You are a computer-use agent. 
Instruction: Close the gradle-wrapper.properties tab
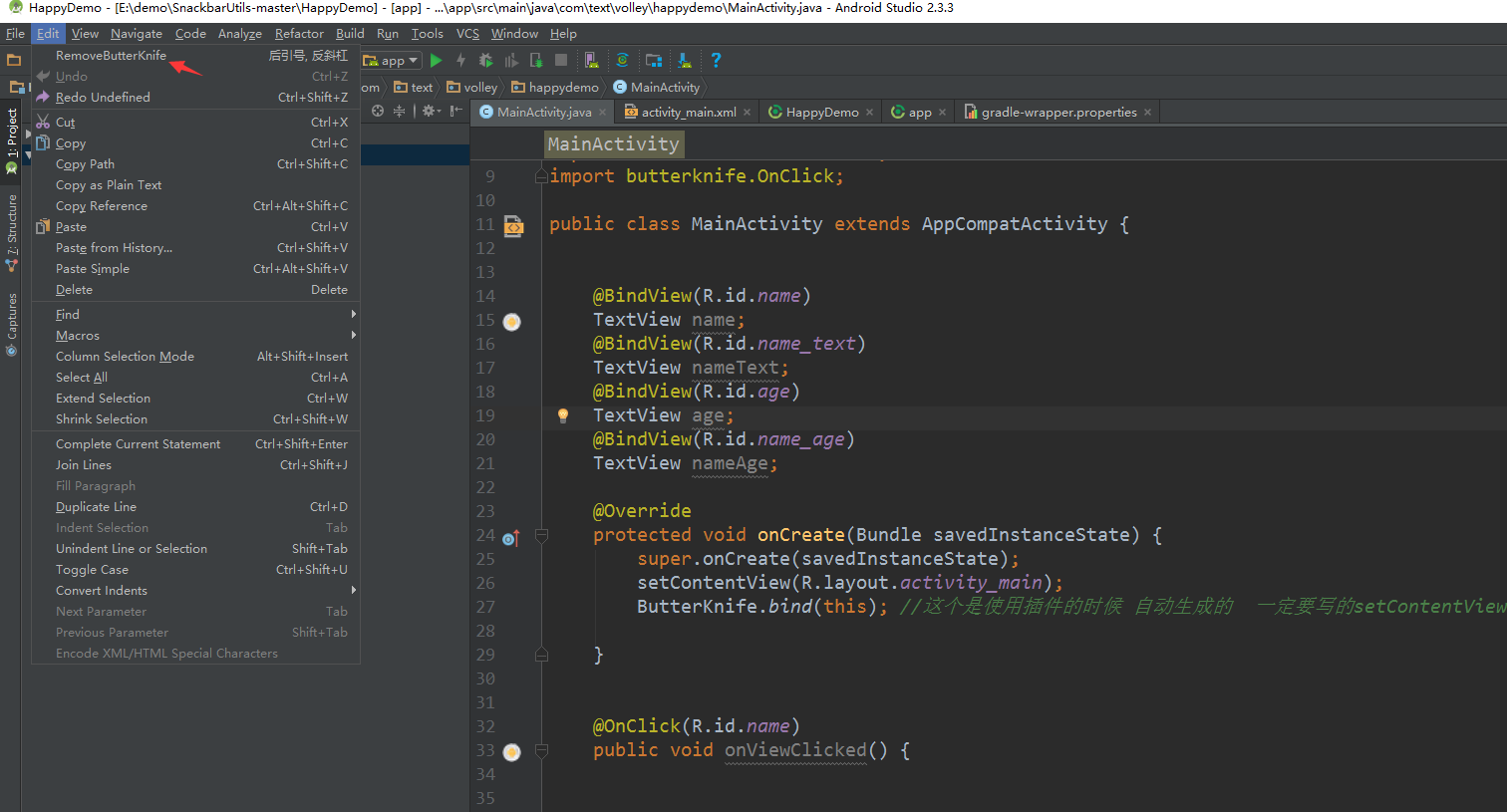coord(1148,113)
